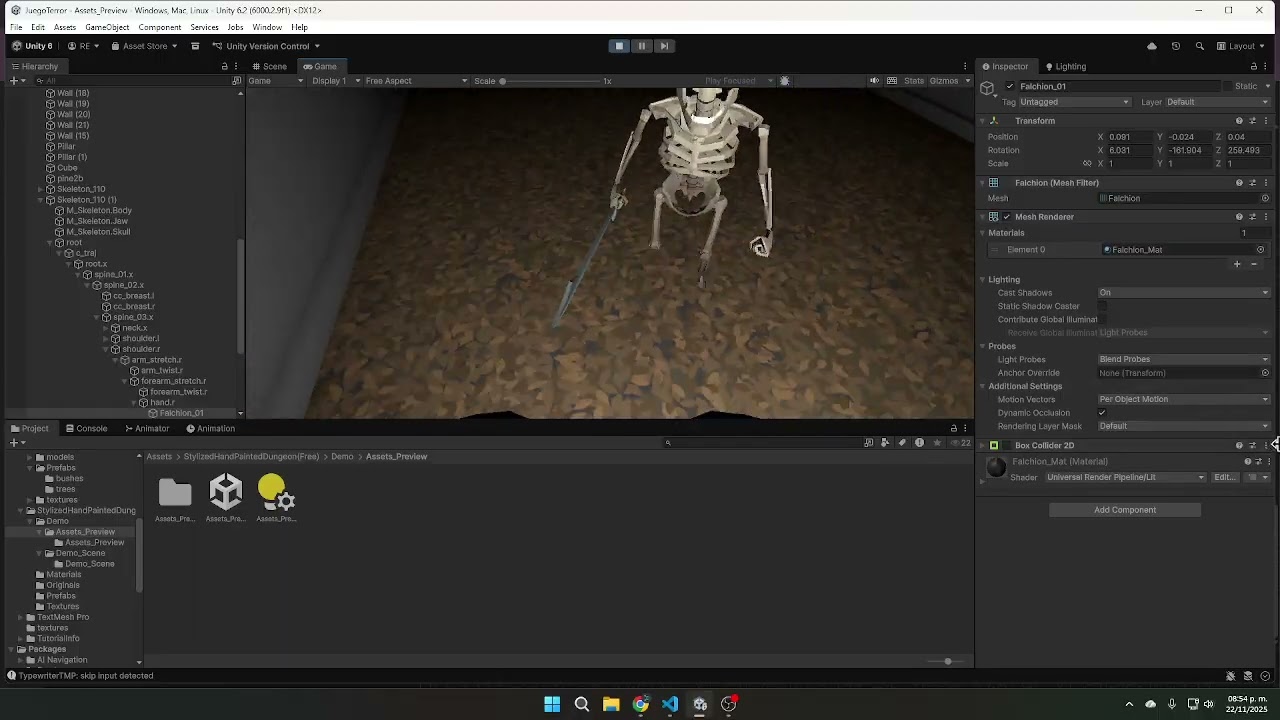Pause the running game

[x=642, y=46]
